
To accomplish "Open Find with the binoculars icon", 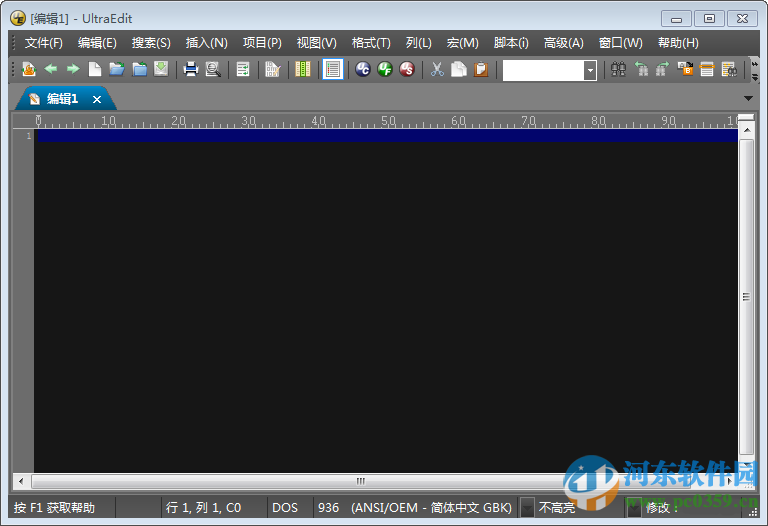I will 619,69.
